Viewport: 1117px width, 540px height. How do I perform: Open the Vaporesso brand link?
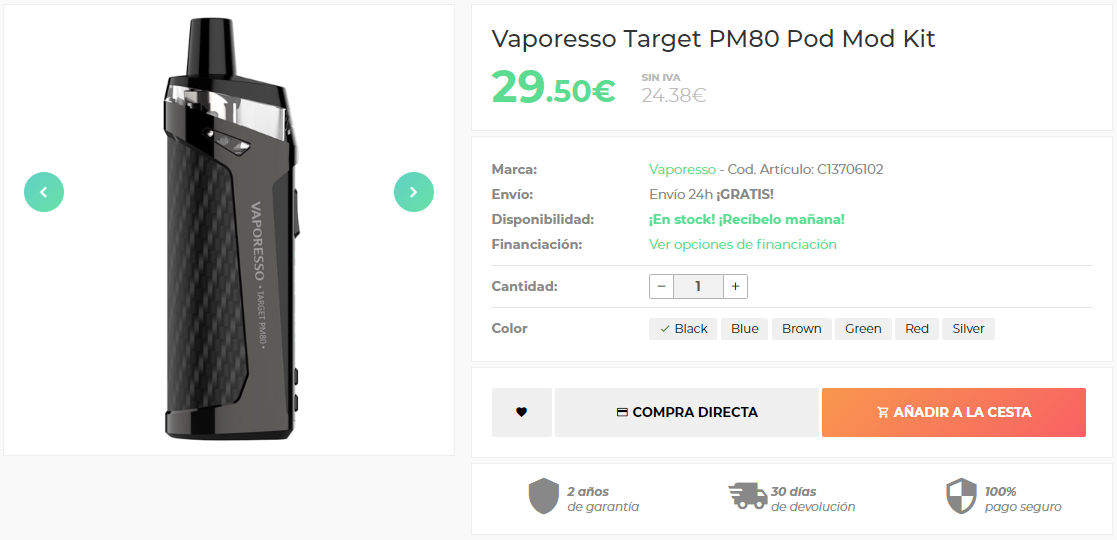tap(682, 170)
